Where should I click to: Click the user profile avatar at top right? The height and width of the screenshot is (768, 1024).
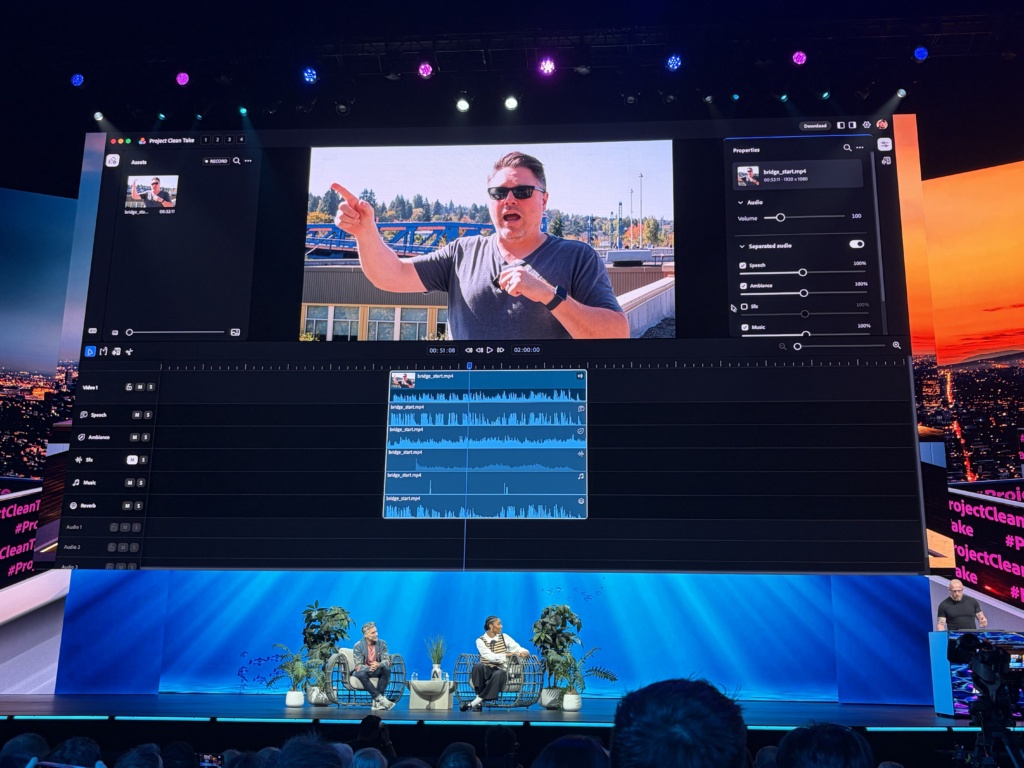coord(882,125)
